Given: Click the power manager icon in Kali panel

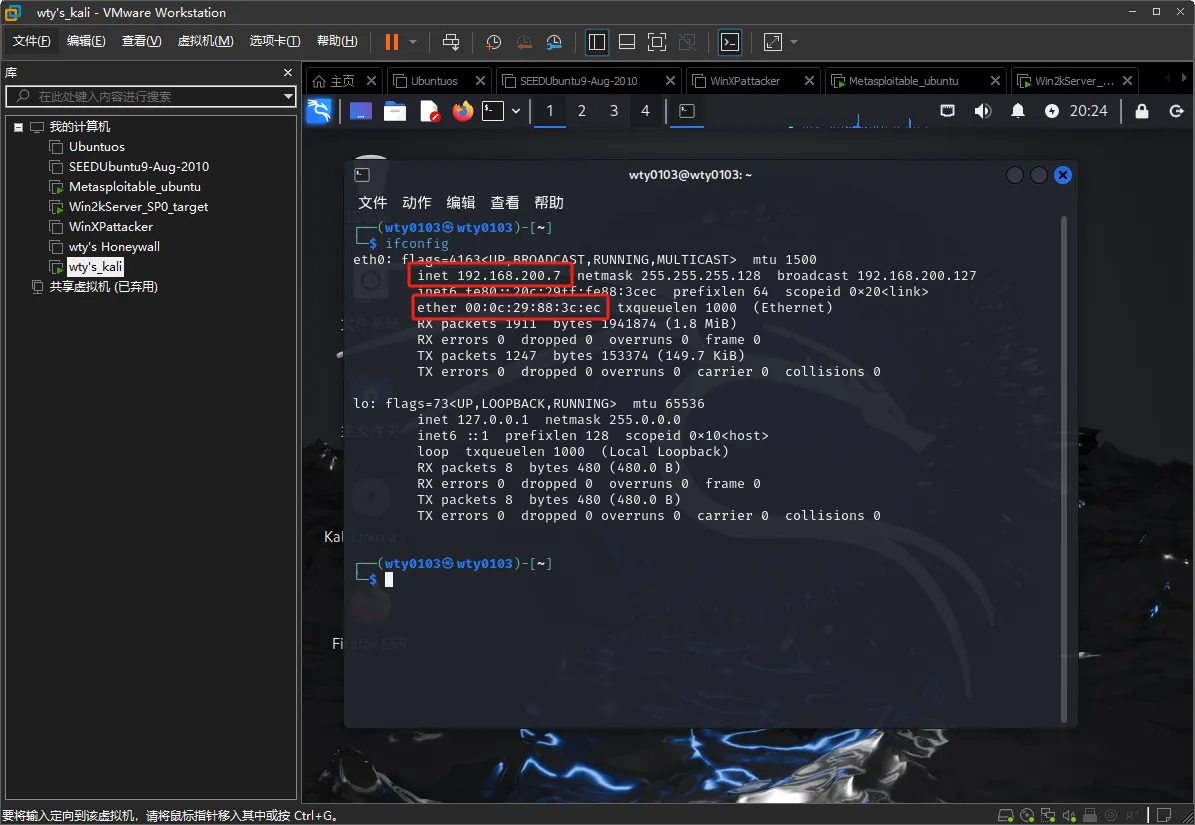Looking at the screenshot, I should click(x=1052, y=111).
